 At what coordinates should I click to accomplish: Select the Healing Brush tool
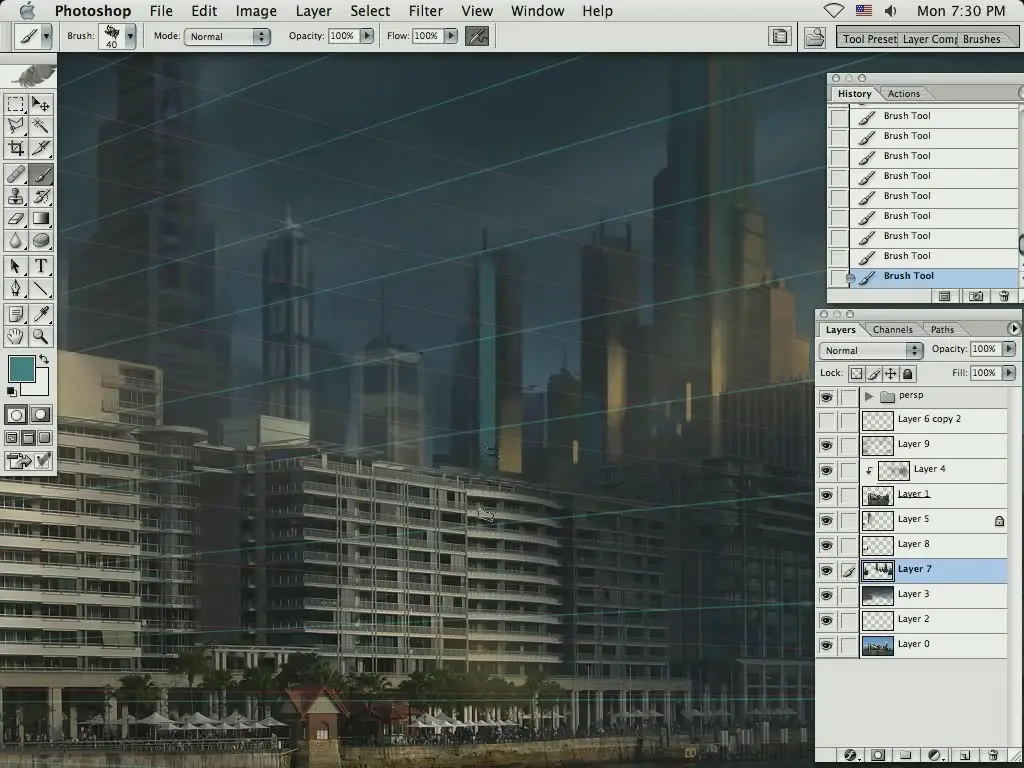pyautogui.click(x=16, y=174)
